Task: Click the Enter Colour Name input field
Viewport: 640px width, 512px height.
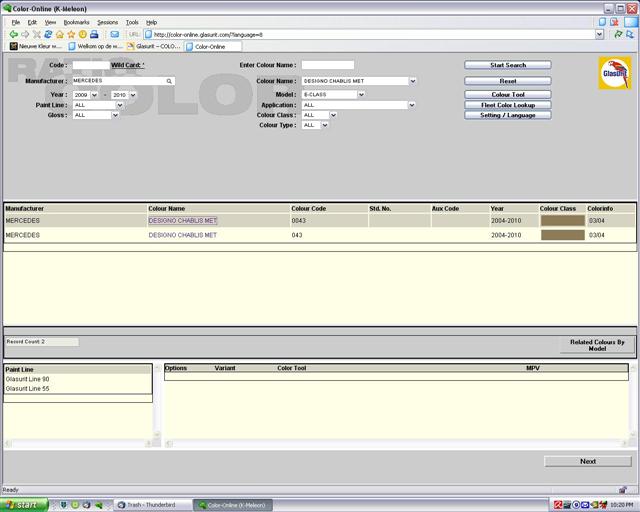Action: [328, 65]
